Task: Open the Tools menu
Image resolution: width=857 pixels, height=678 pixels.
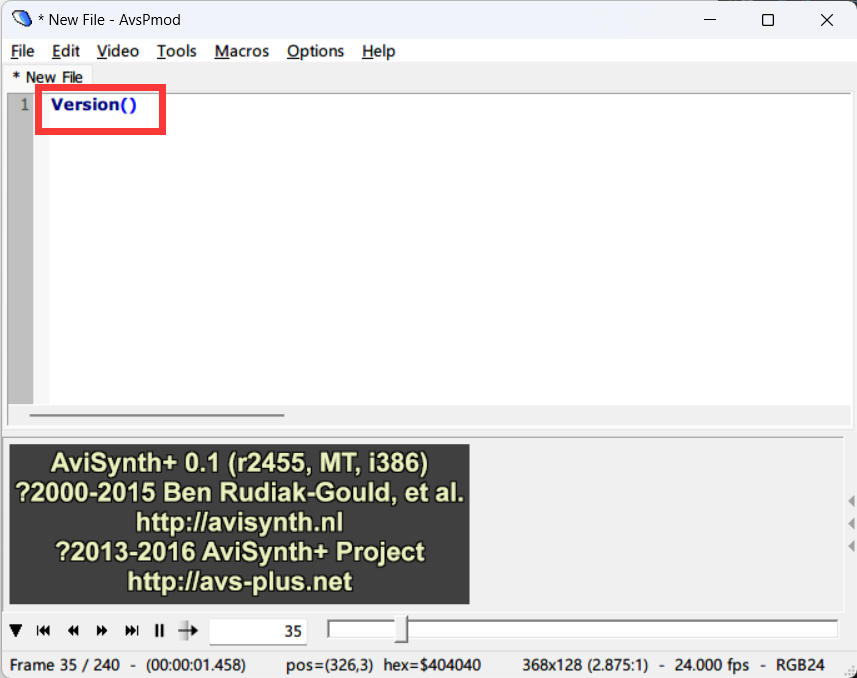Action: [x=177, y=51]
